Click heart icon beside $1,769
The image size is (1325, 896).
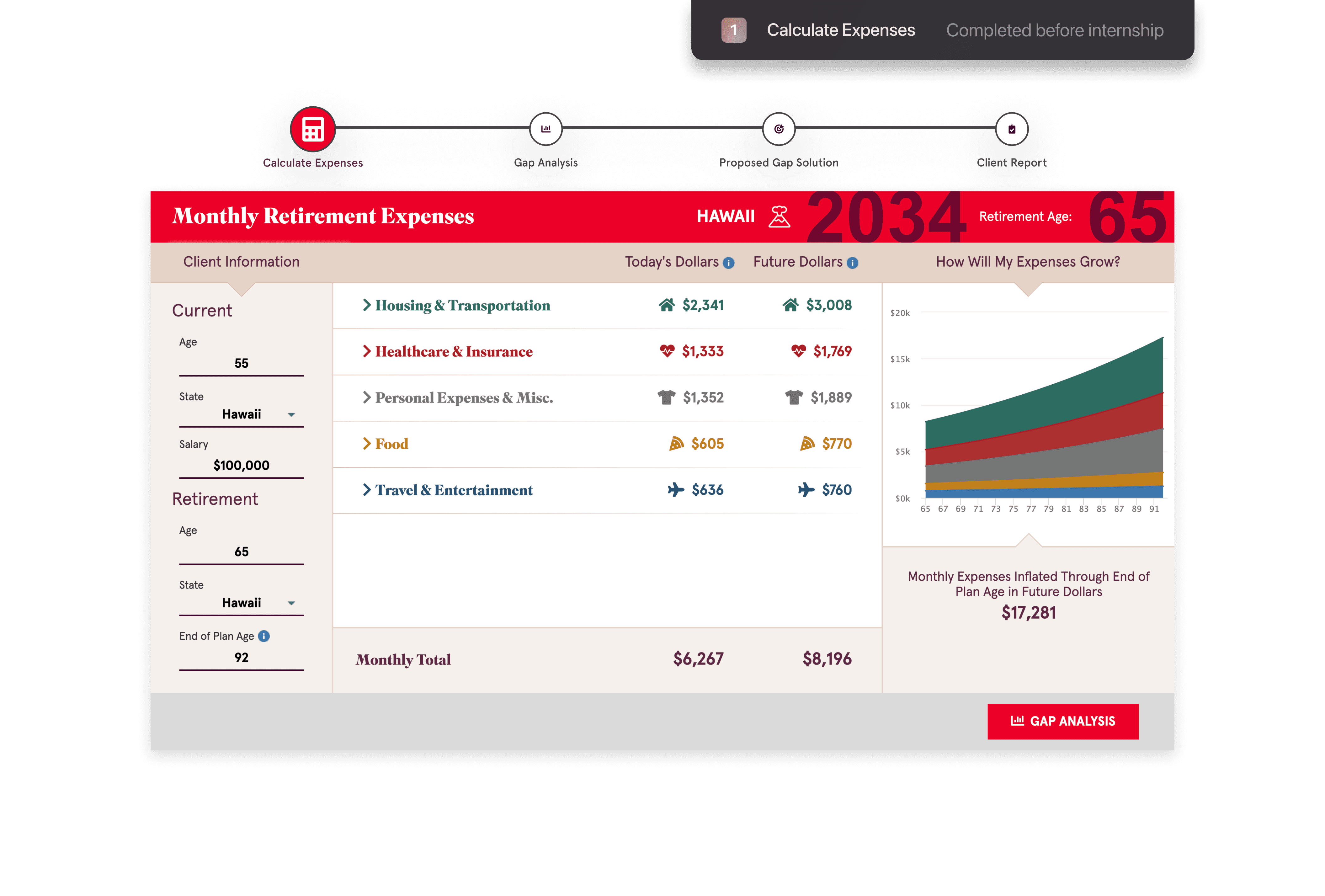(798, 351)
